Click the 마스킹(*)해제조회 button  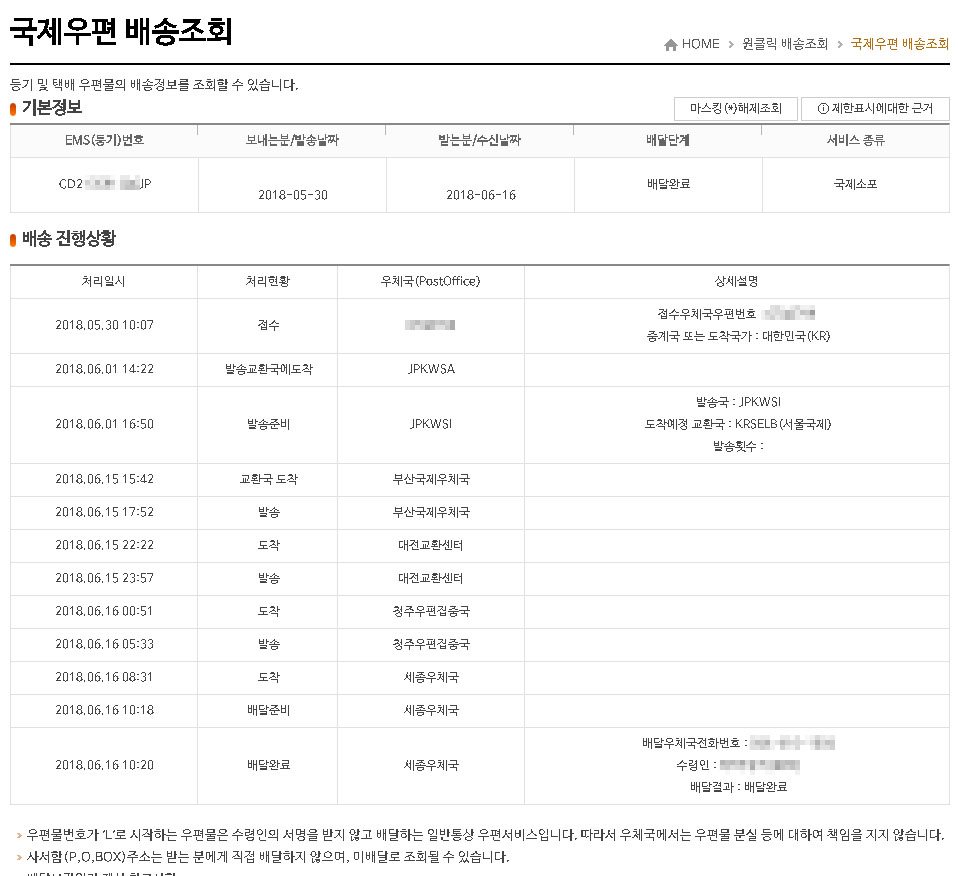(x=736, y=109)
